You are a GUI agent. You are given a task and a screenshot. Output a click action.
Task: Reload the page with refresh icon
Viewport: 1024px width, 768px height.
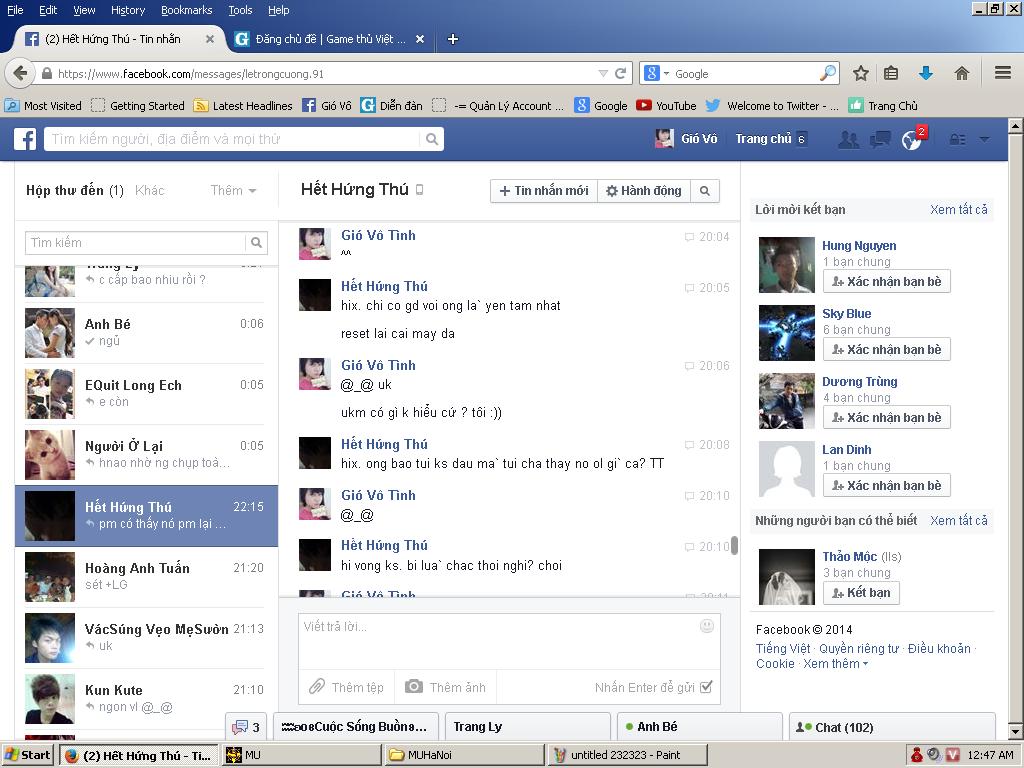pos(620,73)
